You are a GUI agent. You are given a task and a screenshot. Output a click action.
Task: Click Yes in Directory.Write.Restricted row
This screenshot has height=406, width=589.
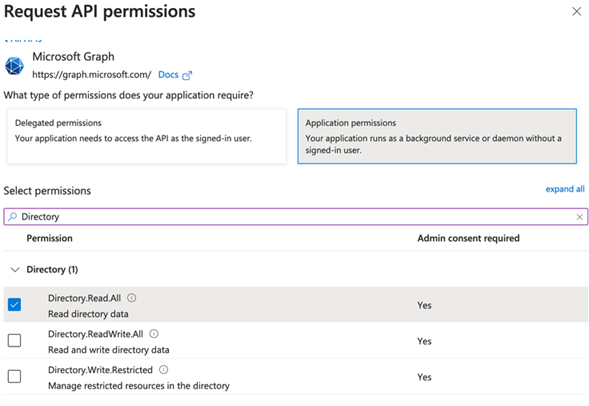click(x=424, y=377)
